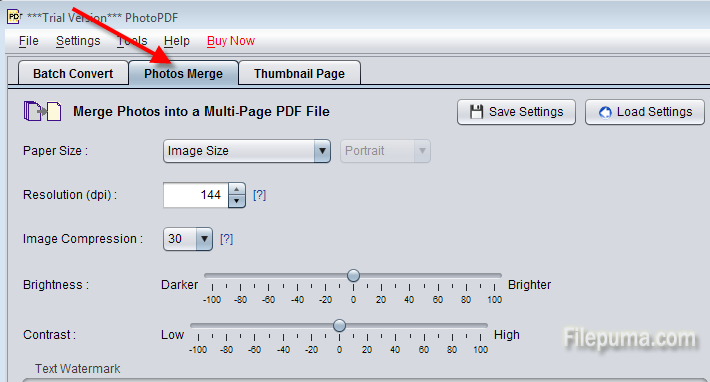Click the 'Merge Photos into a Multi-Page PDF File' heading
The image size is (710, 382).
point(201,111)
